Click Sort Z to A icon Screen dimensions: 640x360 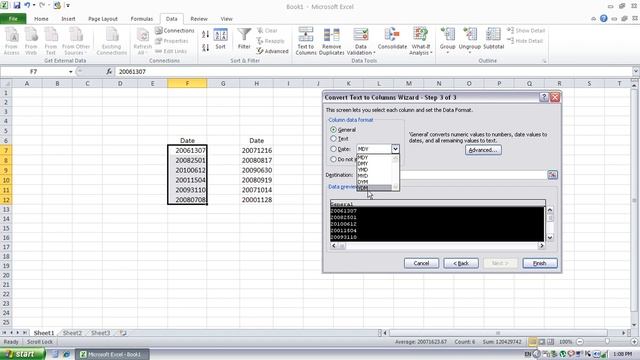click(x=206, y=47)
